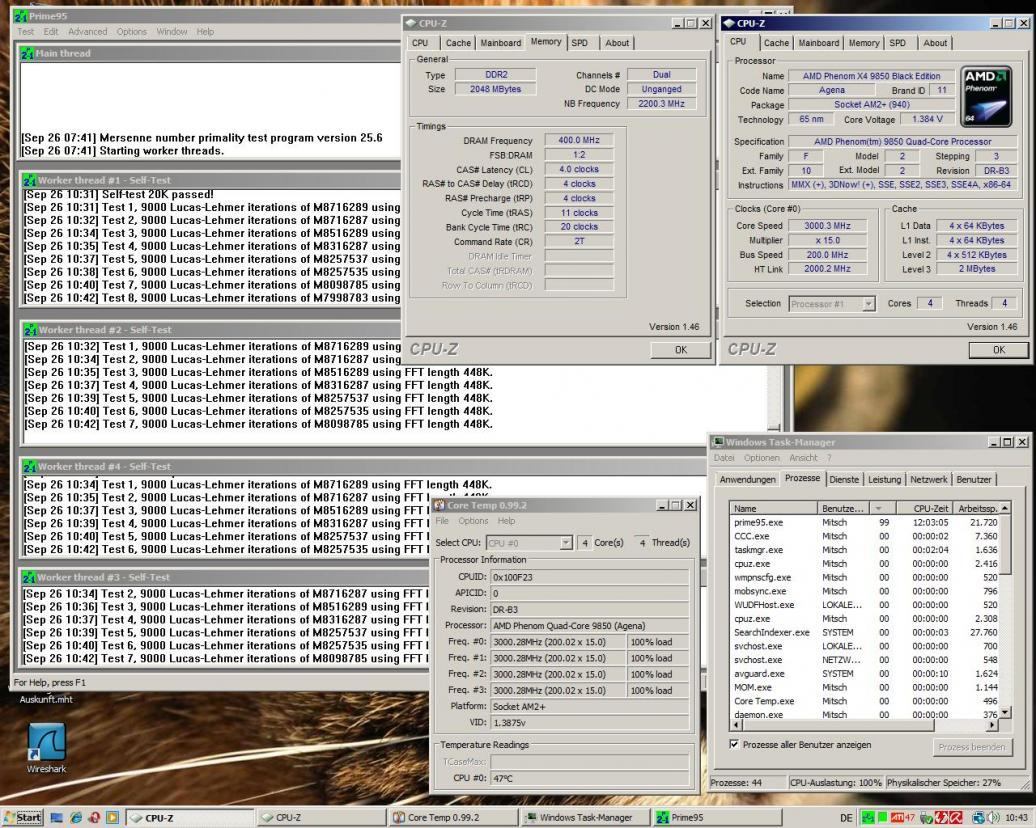
Task: Open the Window menu in Prime95
Action: point(172,32)
